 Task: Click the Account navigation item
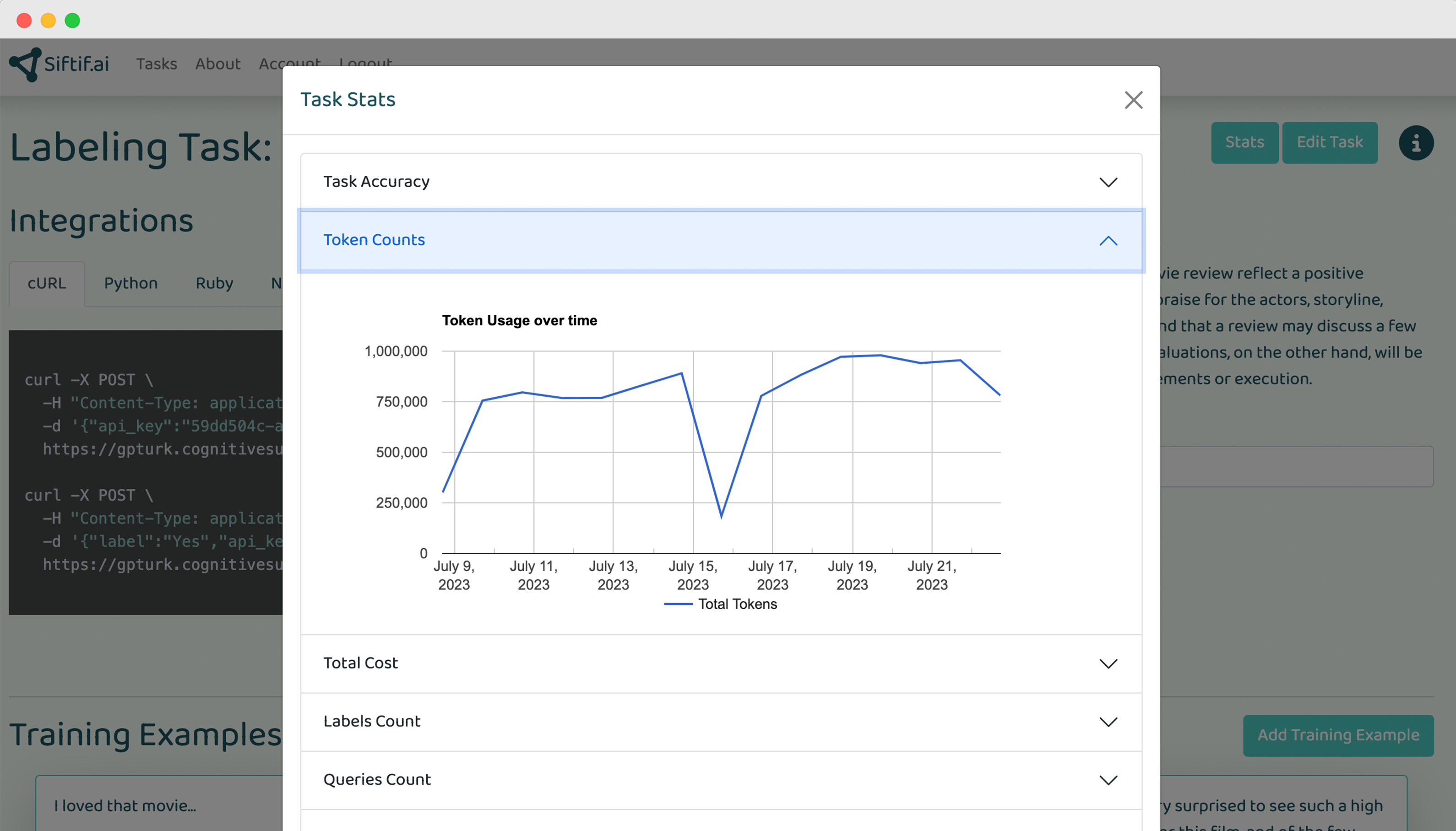[x=291, y=63]
